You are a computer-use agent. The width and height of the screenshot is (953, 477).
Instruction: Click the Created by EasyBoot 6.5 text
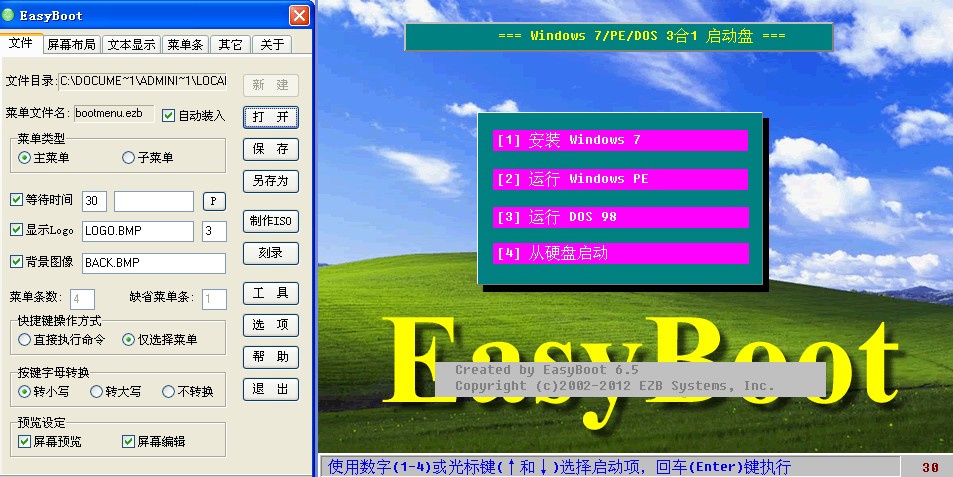546,370
